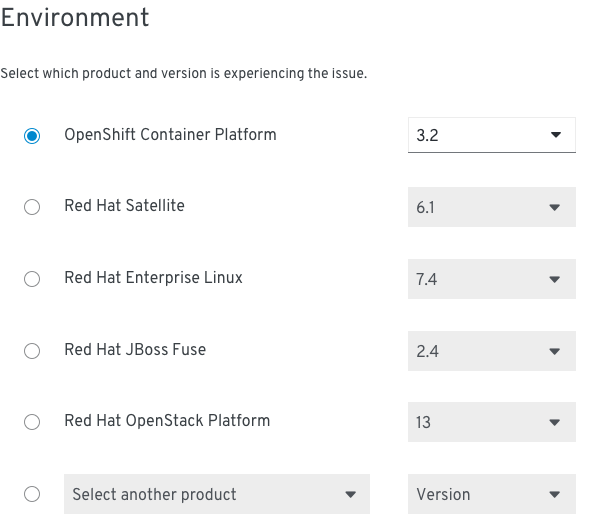This screenshot has width=600, height=529.
Task: Open the Satellite version 6.1 dropdown
Action: [x=492, y=207]
